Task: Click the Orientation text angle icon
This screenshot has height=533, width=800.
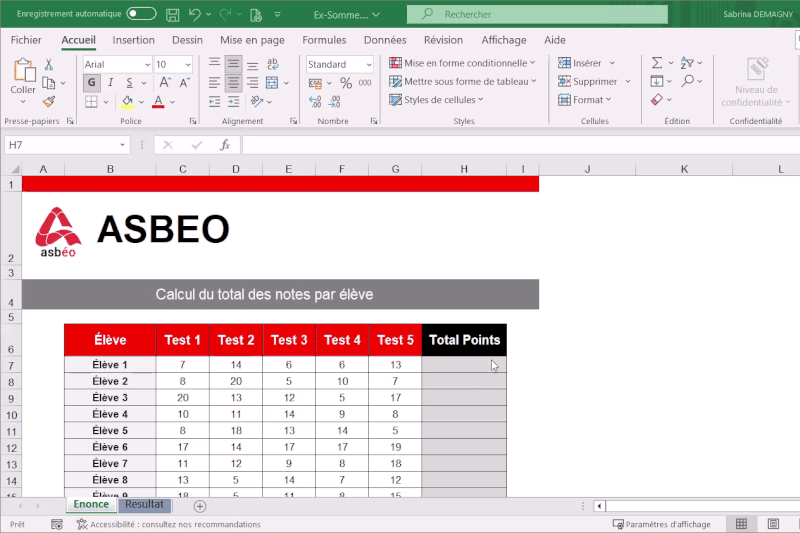Action: [257, 101]
